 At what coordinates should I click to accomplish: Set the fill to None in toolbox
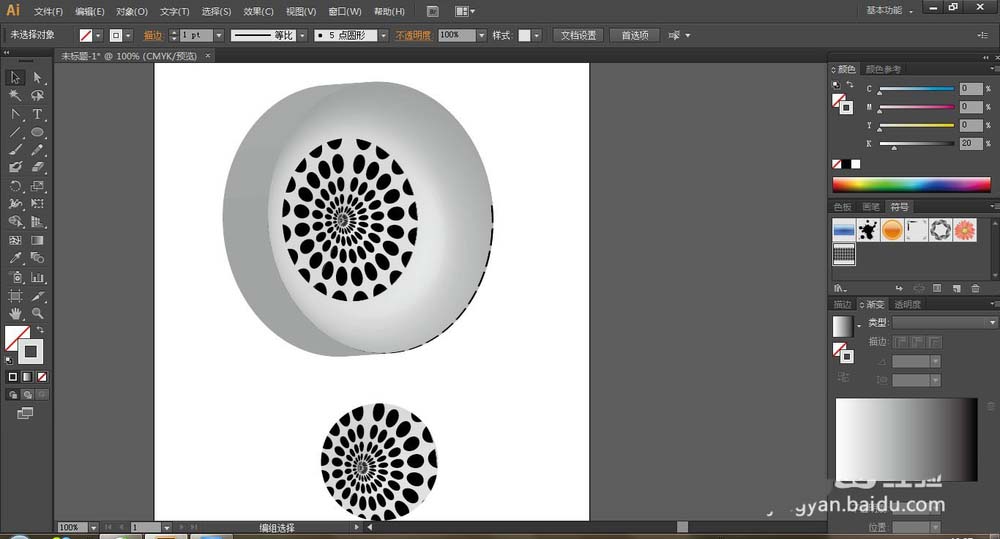point(41,377)
